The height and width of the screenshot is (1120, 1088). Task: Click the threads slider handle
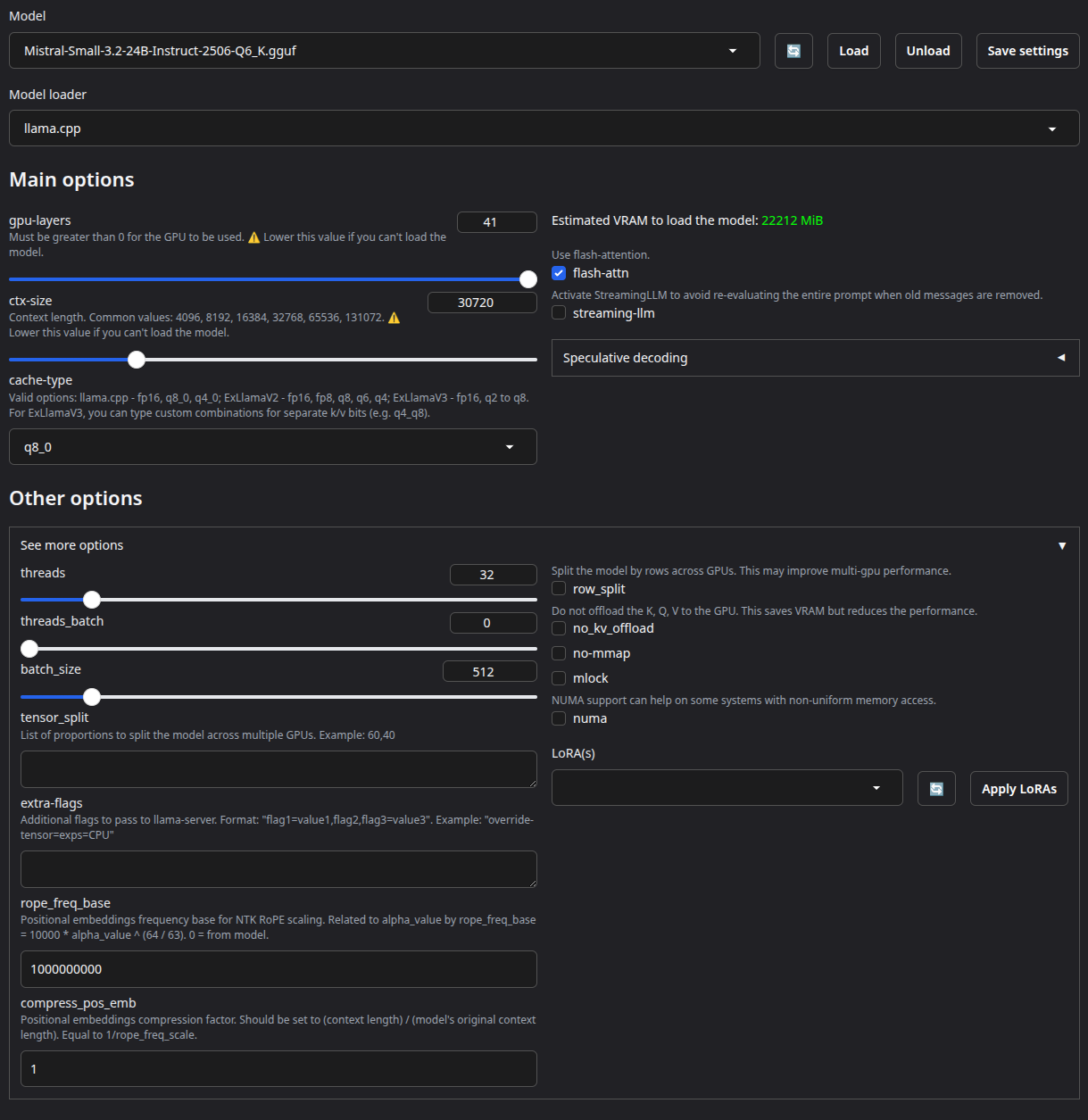tap(92, 600)
